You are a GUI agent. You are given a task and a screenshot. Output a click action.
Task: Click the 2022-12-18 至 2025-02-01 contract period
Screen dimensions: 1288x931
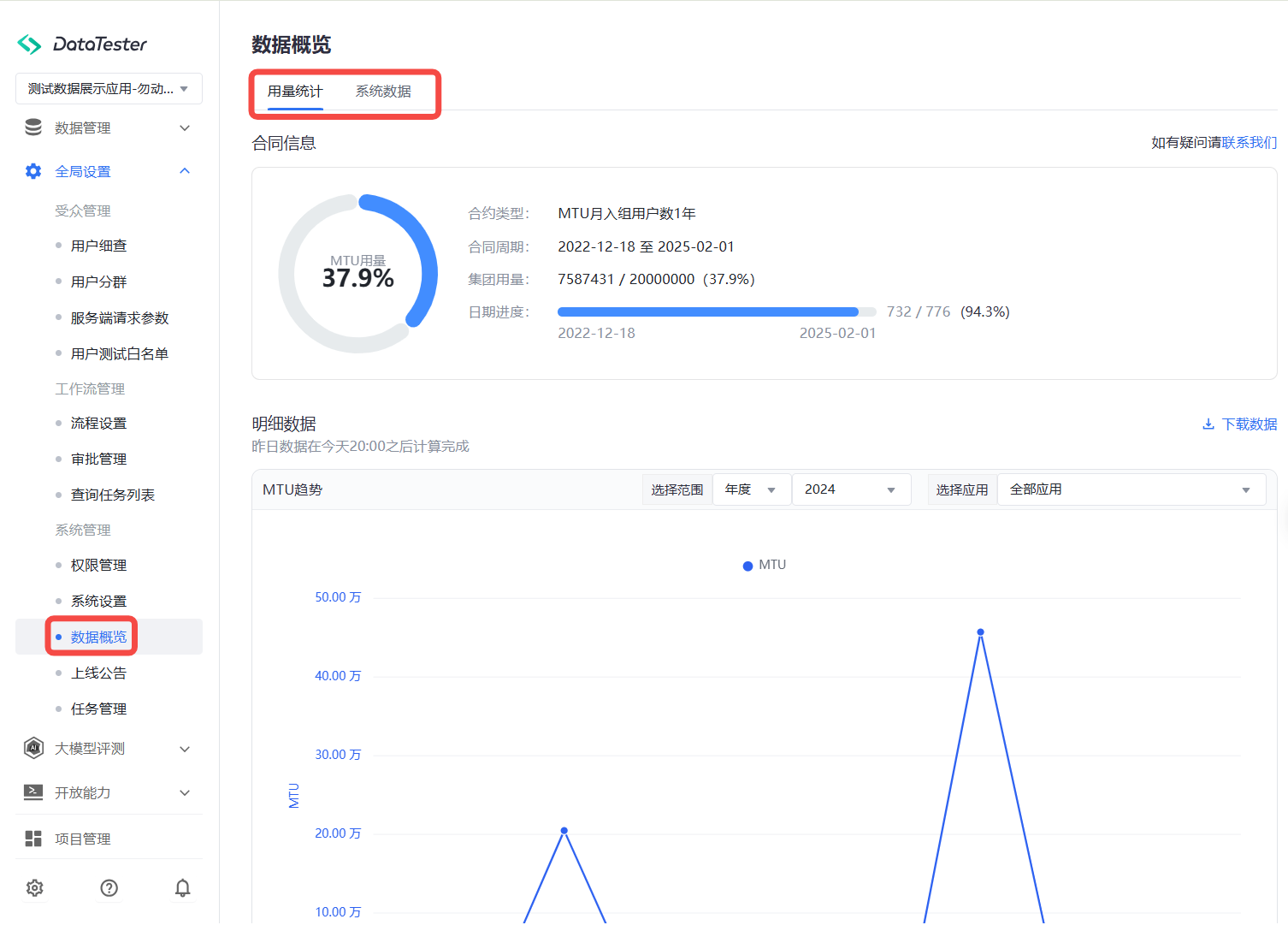point(646,246)
